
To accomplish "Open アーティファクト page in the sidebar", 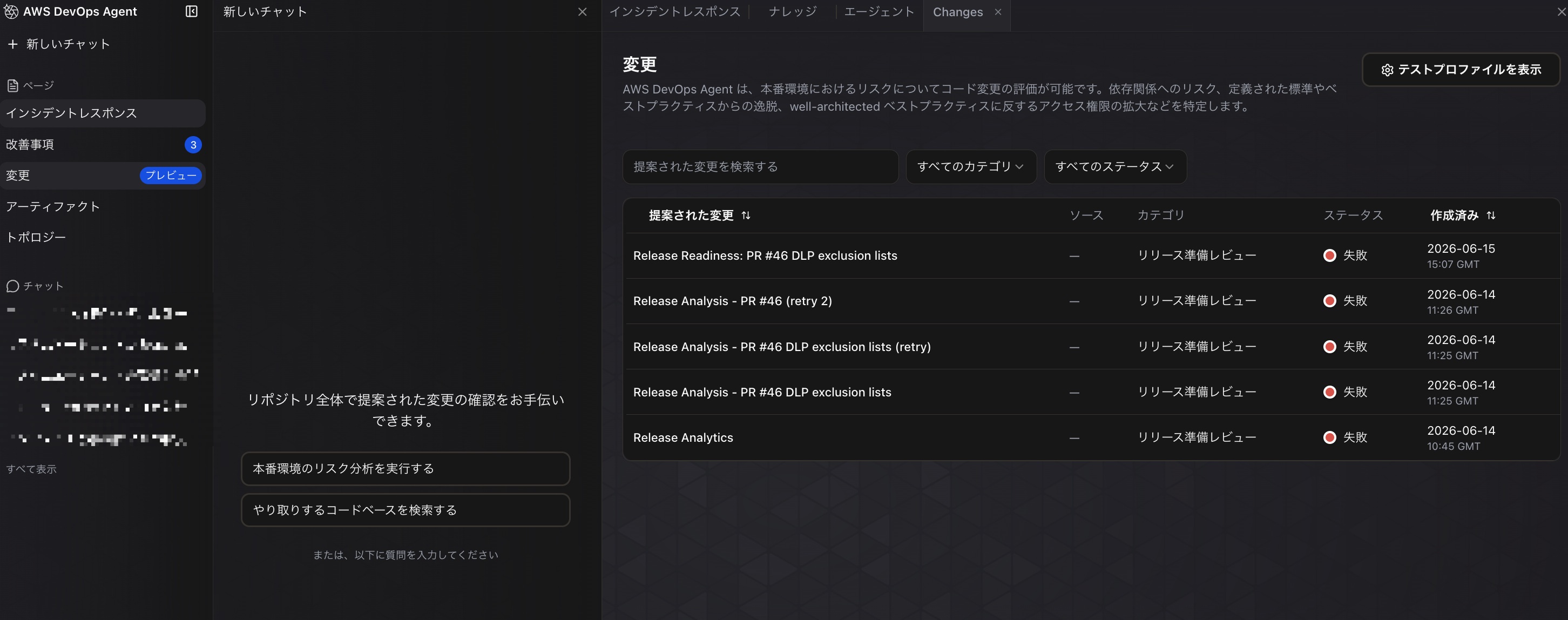I will (102, 206).
